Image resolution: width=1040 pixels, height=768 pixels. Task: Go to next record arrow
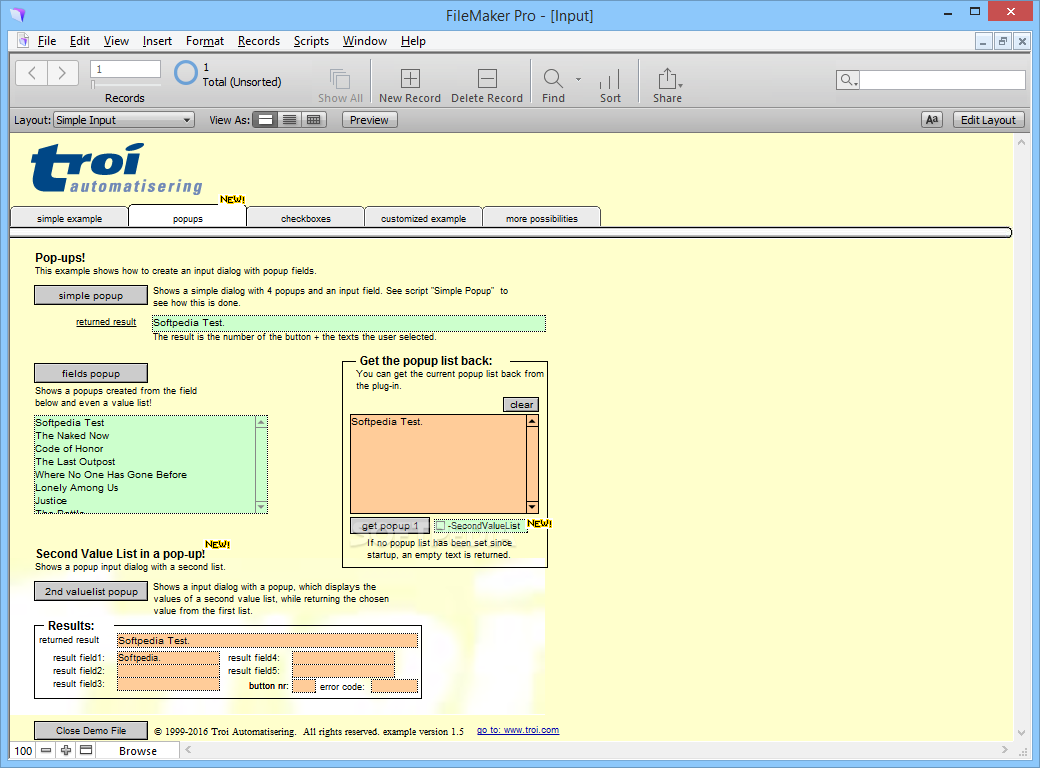[x=62, y=73]
